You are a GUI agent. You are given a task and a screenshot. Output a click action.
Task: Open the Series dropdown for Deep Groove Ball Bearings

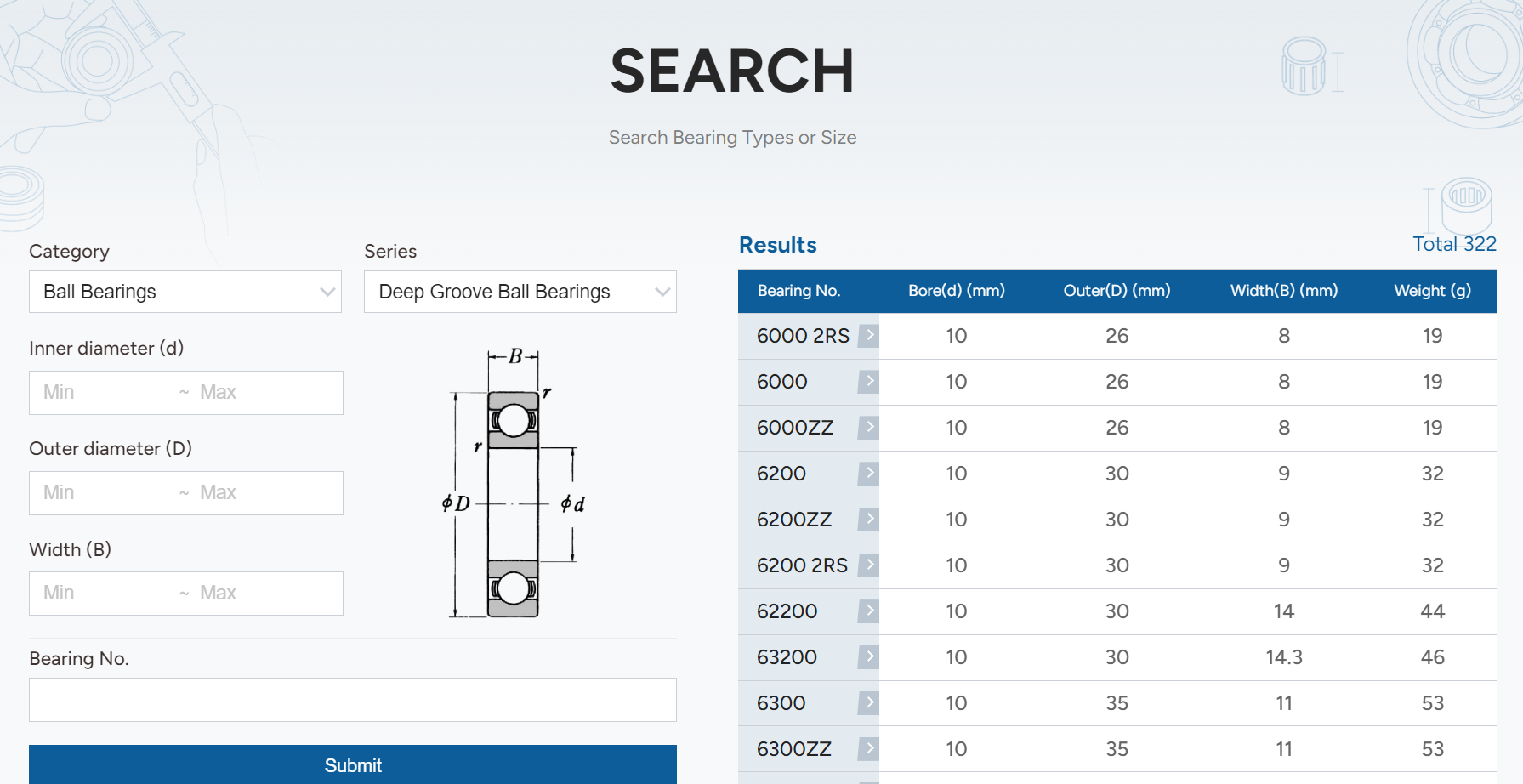[520, 292]
